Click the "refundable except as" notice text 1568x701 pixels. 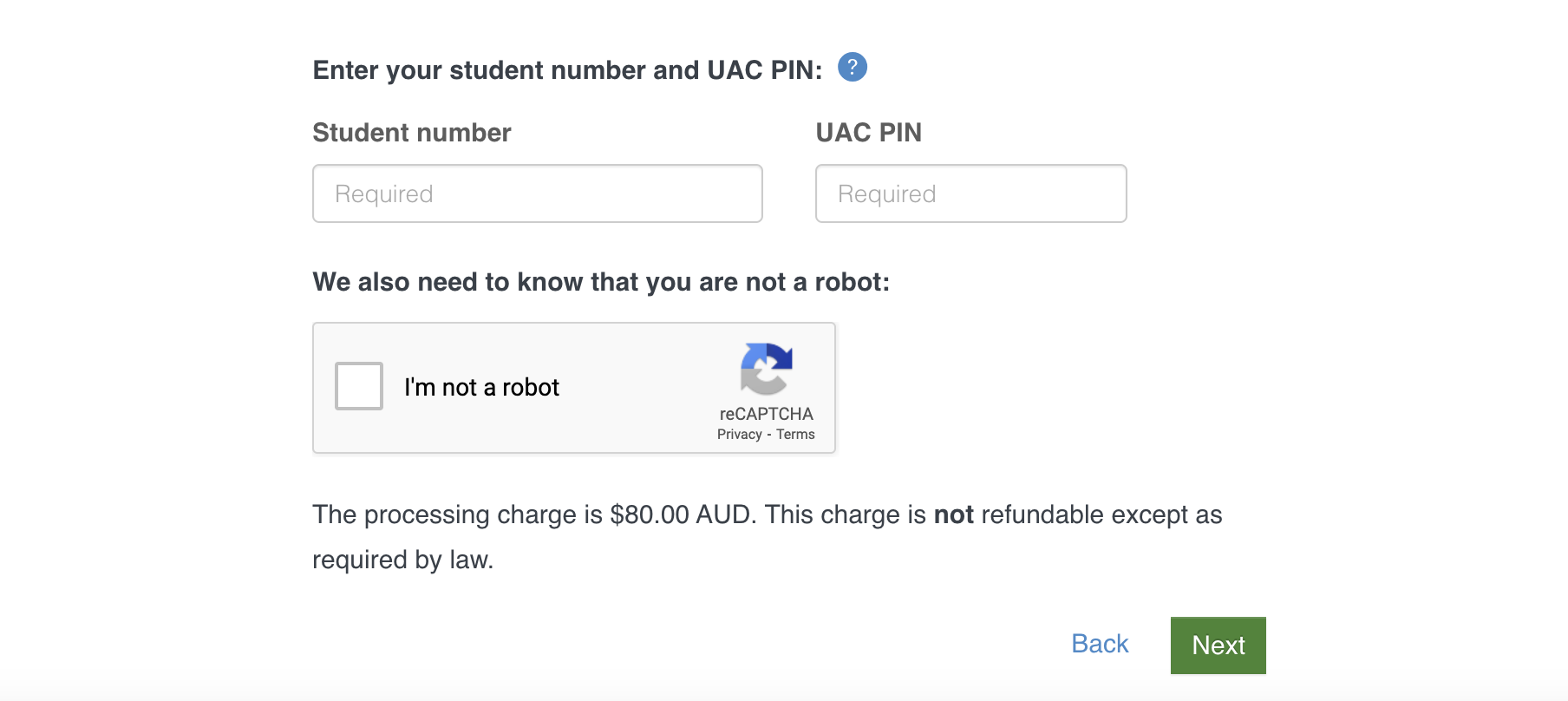(x=1101, y=514)
